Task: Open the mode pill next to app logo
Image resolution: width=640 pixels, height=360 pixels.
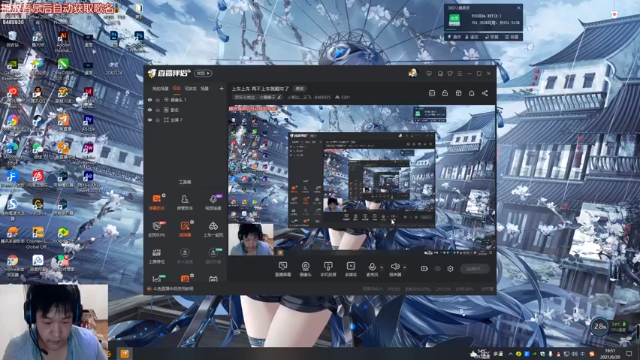Action: point(203,73)
